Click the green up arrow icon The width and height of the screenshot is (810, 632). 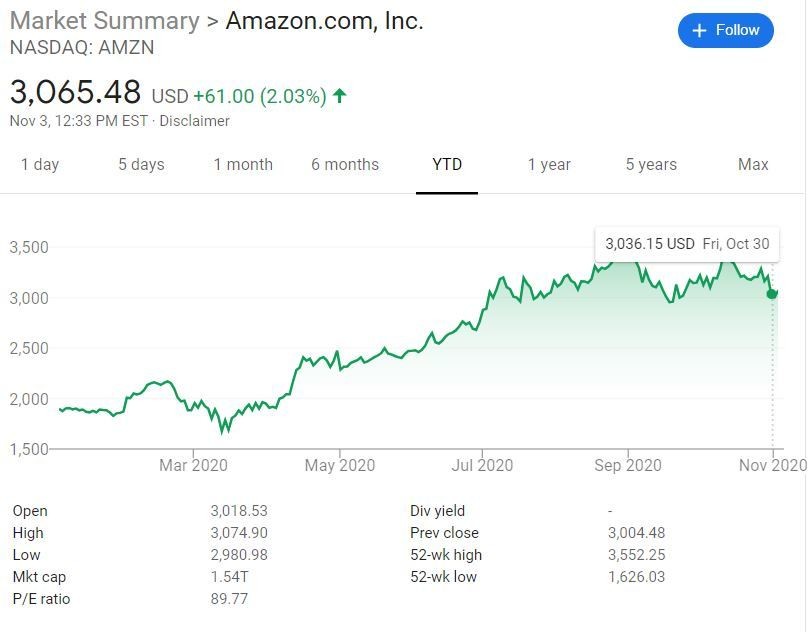coord(340,96)
